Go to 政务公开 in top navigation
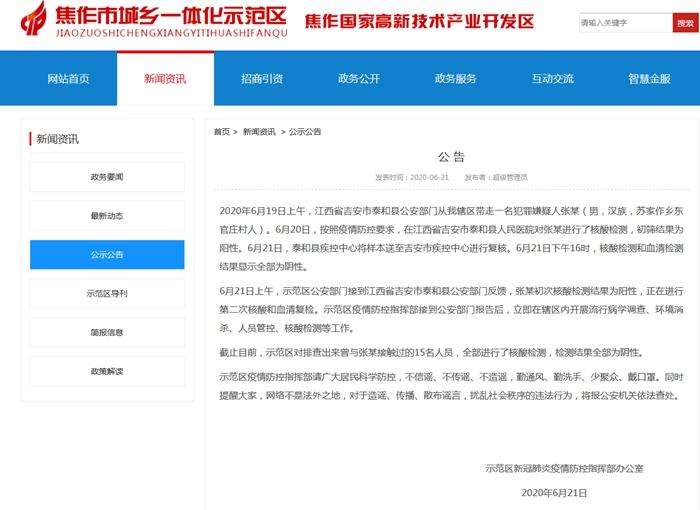 coord(359,79)
